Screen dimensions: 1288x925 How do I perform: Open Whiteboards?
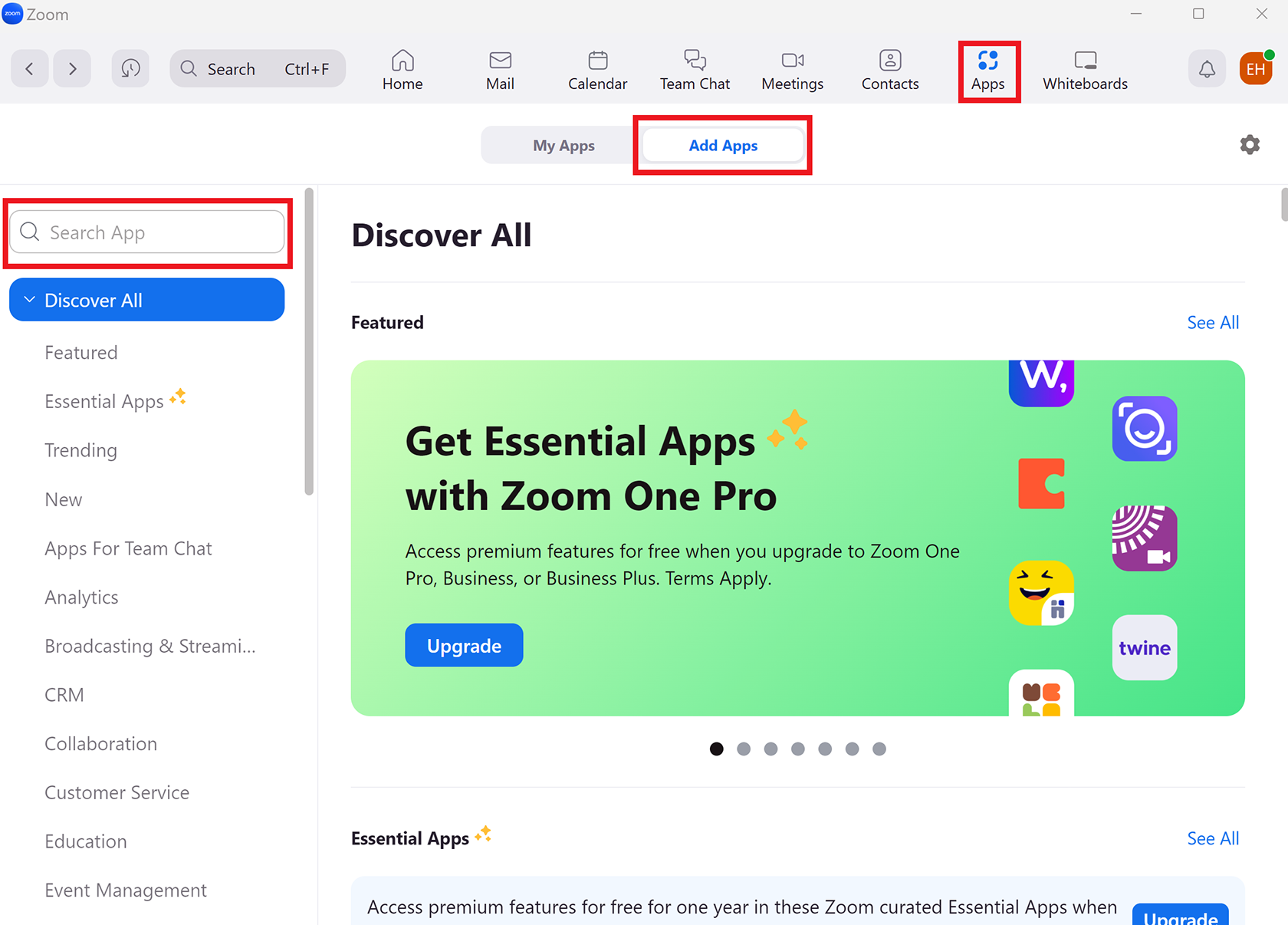[x=1085, y=71]
